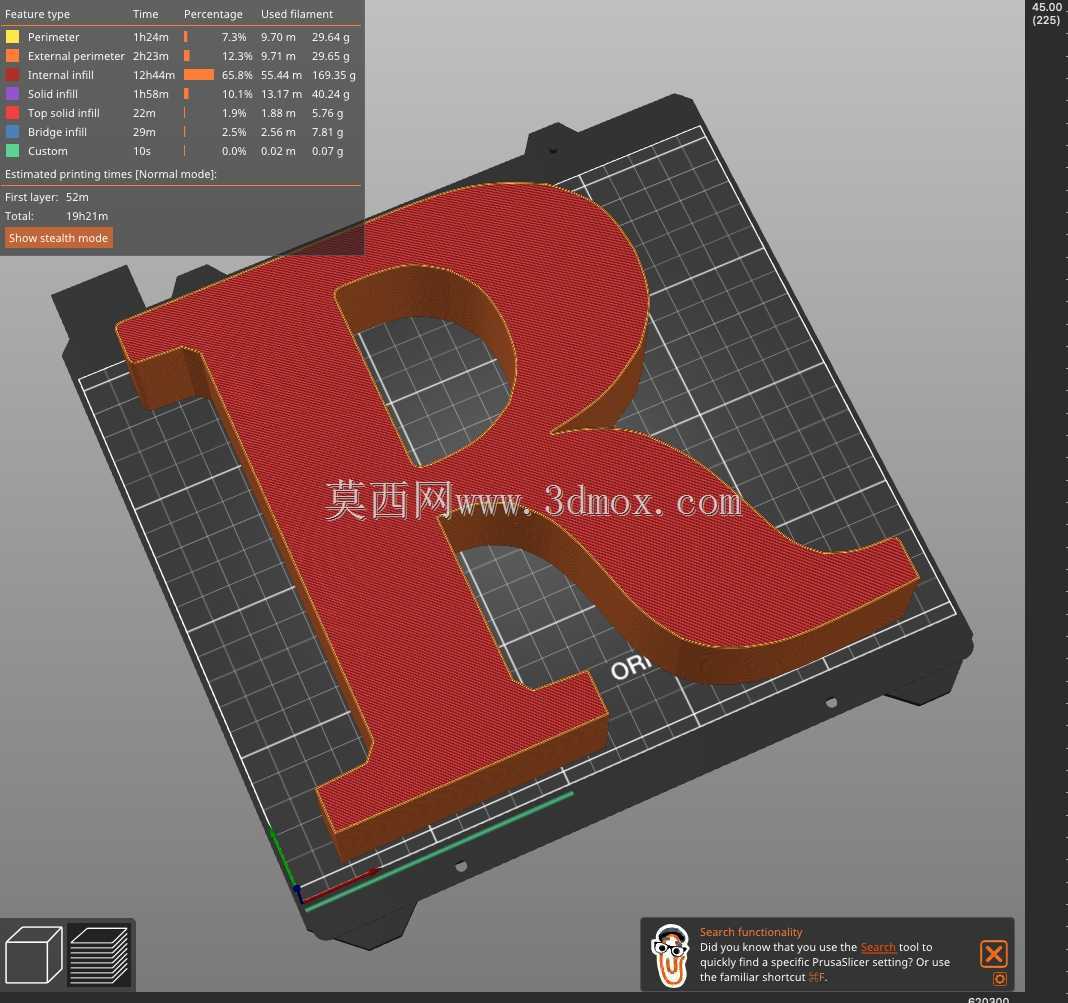Image resolution: width=1068 pixels, height=1003 pixels.
Task: Open the Search link in the hint text
Action: coord(878,947)
